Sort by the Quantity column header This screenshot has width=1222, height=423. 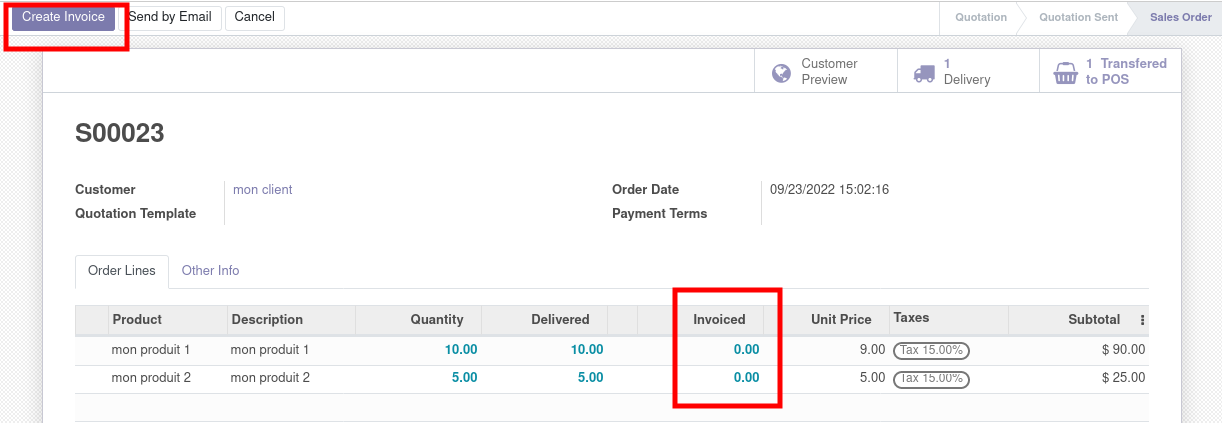tap(418, 319)
